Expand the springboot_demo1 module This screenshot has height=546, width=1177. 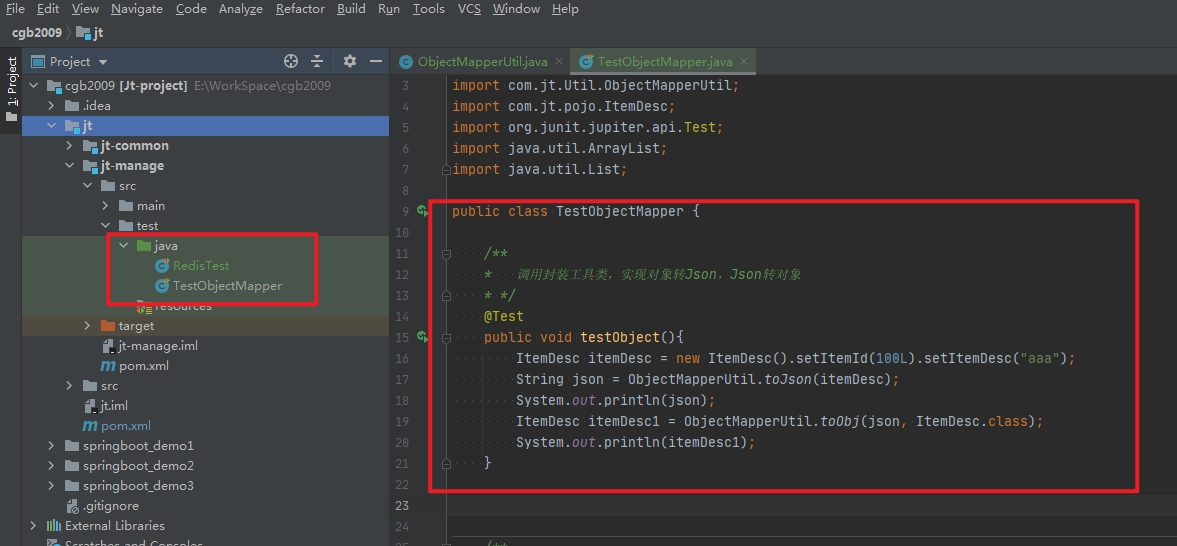pyautogui.click(x=51, y=446)
